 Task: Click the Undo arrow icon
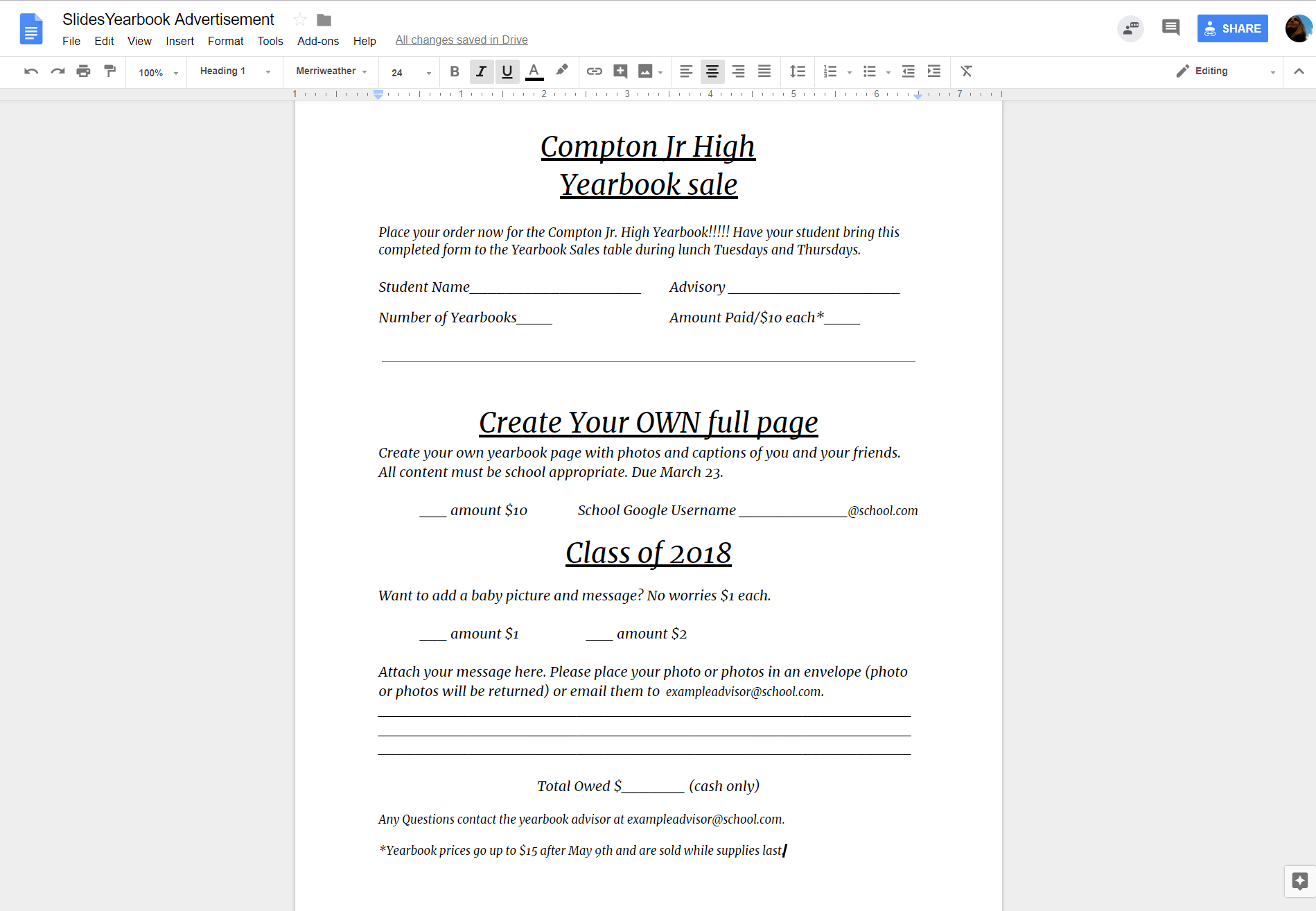tap(31, 71)
